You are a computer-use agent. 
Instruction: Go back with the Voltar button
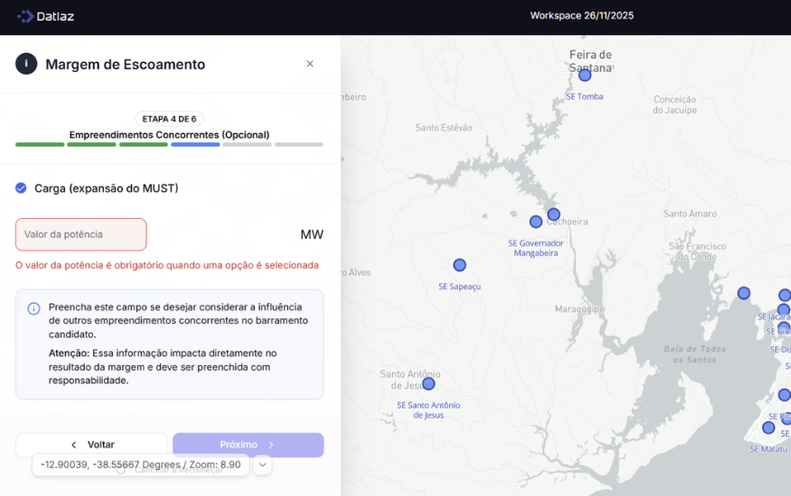[x=91, y=445]
